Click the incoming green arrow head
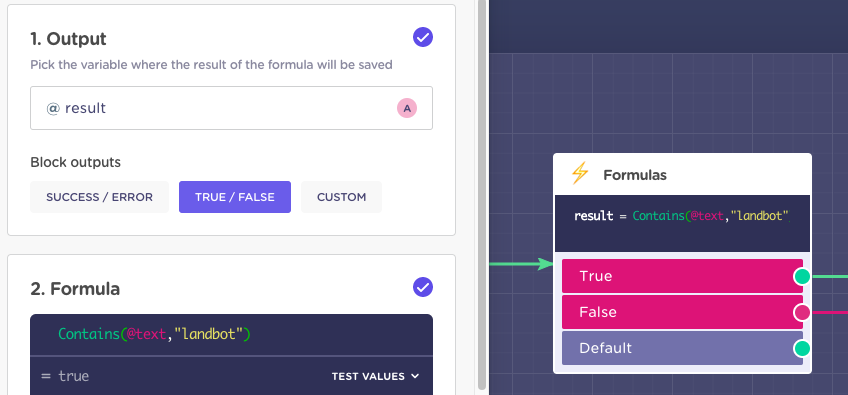Image resolution: width=848 pixels, height=395 pixels. pos(544,264)
